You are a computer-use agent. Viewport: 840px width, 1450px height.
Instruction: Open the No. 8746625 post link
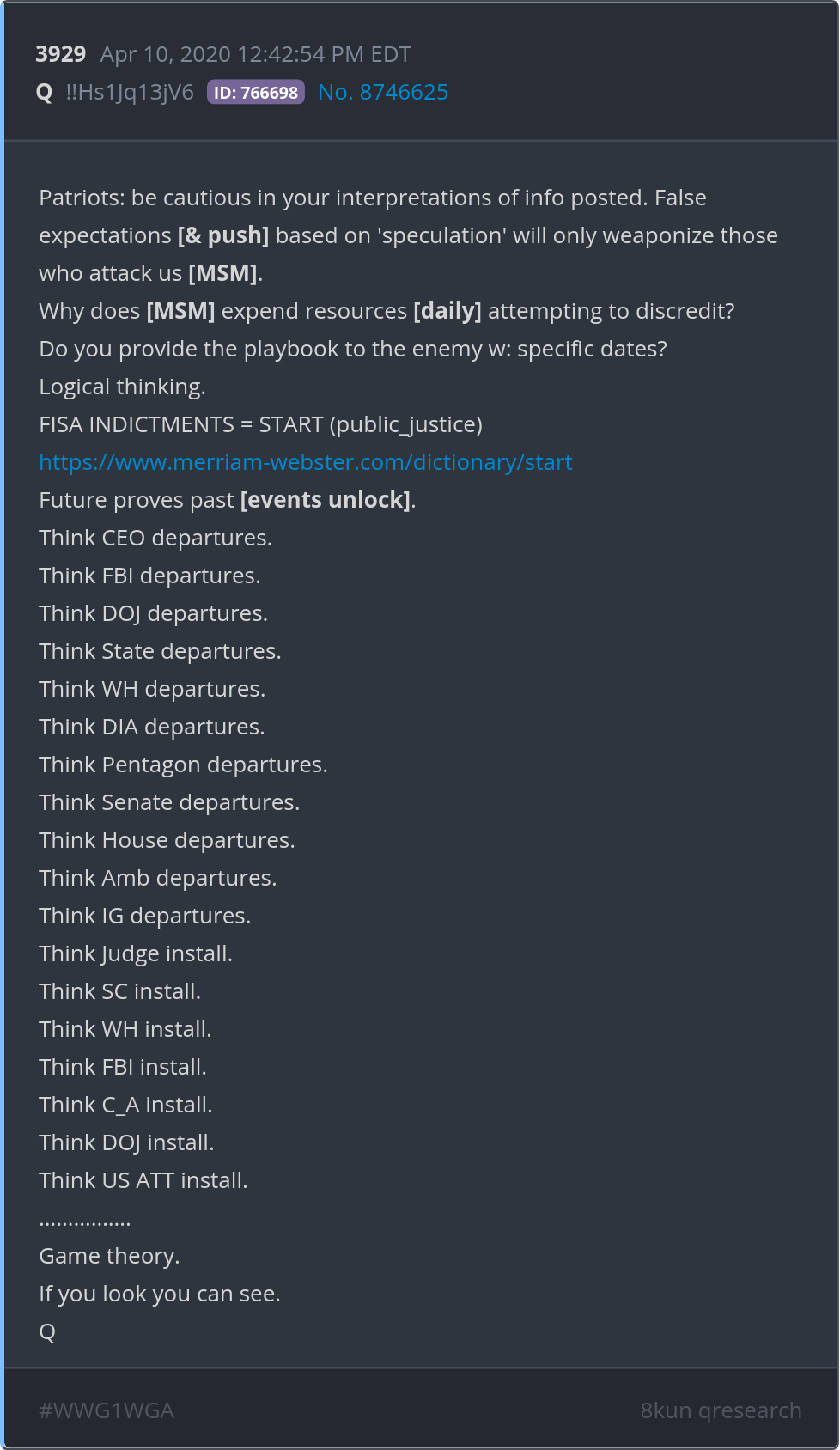[383, 93]
